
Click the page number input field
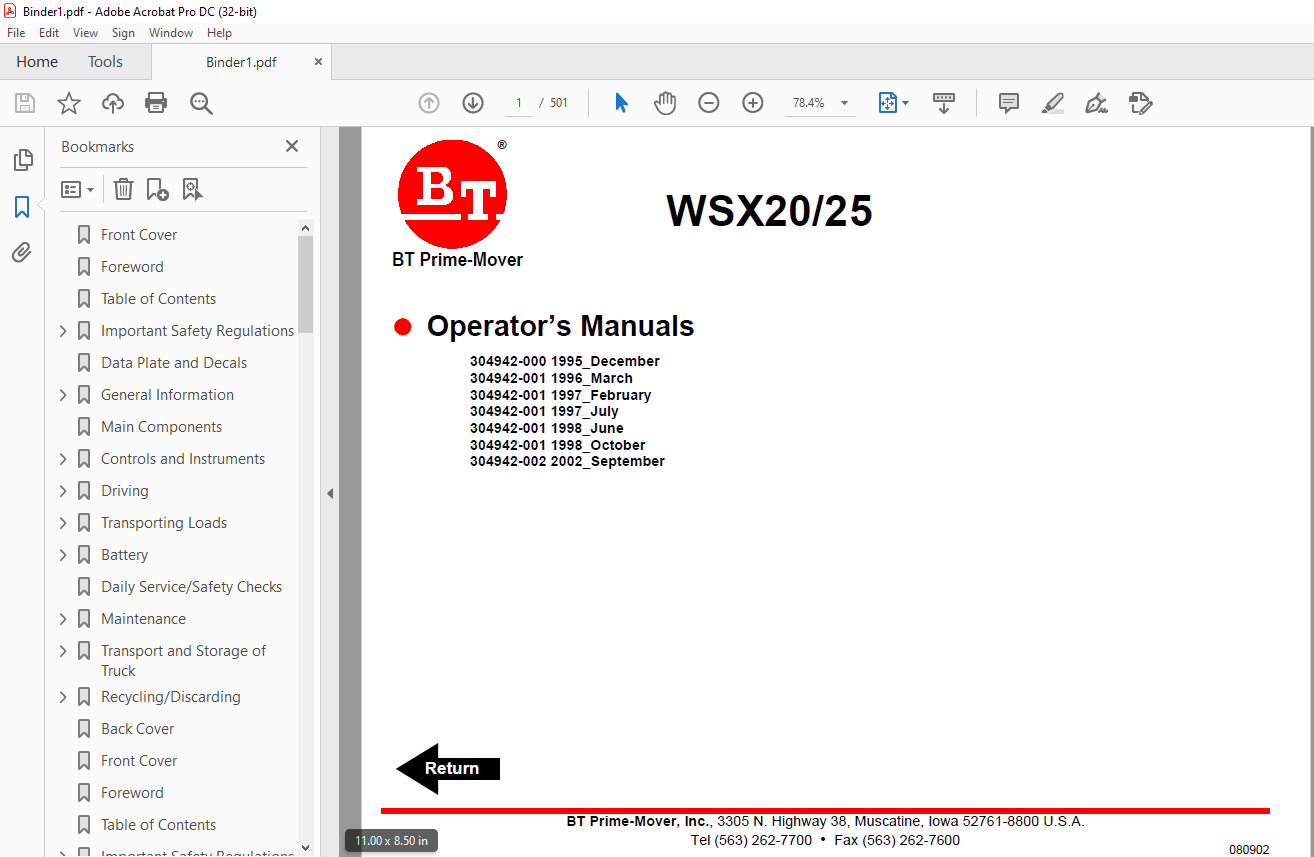tap(518, 103)
